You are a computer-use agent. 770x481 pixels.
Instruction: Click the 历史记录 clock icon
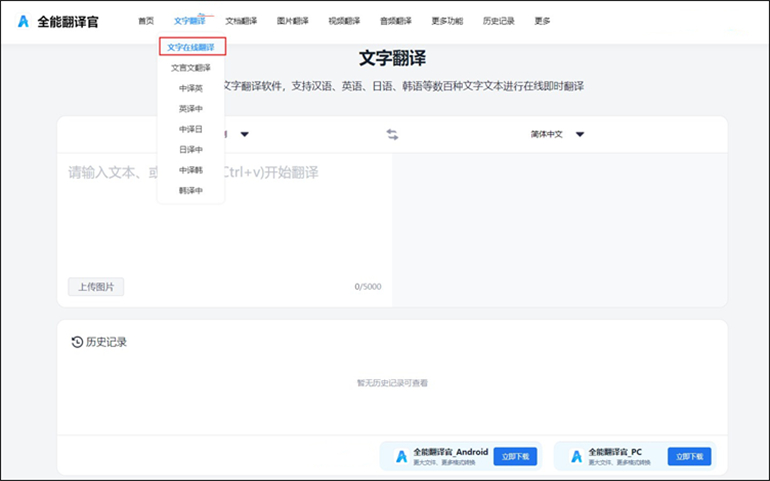pyautogui.click(x=77, y=342)
